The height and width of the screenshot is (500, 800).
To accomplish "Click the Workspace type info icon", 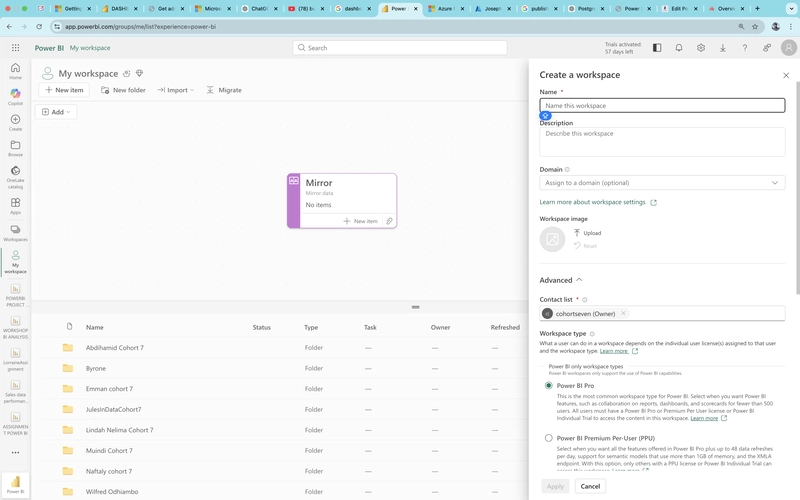I will [x=592, y=334].
